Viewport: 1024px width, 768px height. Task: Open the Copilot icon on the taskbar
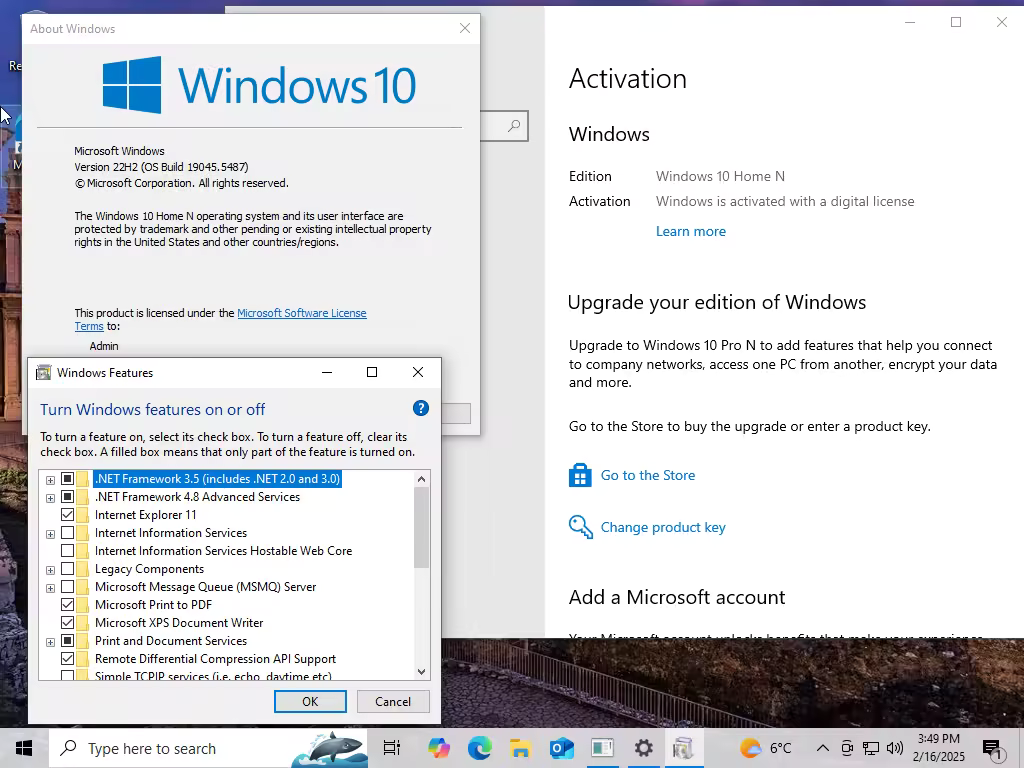coord(439,748)
